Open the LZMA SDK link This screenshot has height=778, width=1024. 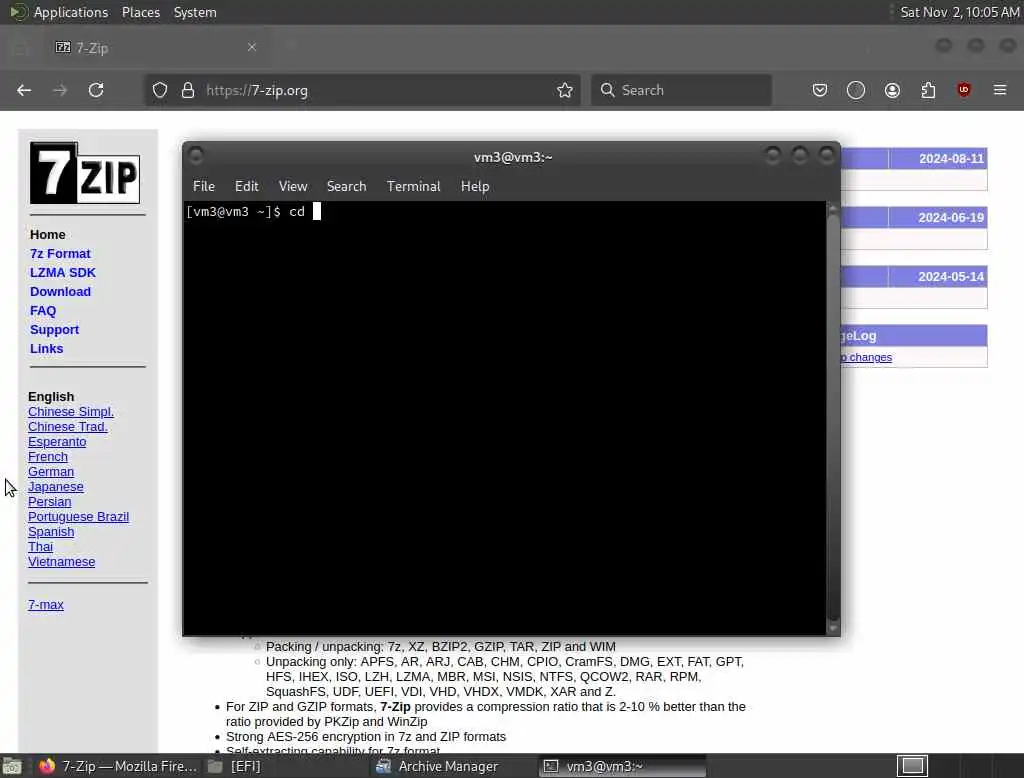click(63, 272)
